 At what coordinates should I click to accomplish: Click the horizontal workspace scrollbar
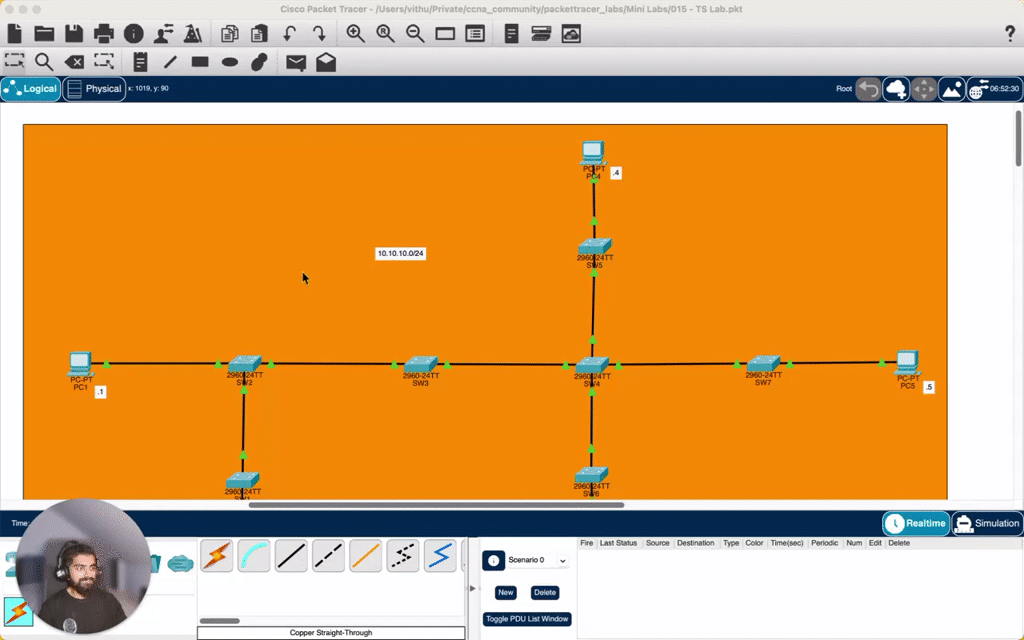click(436, 505)
